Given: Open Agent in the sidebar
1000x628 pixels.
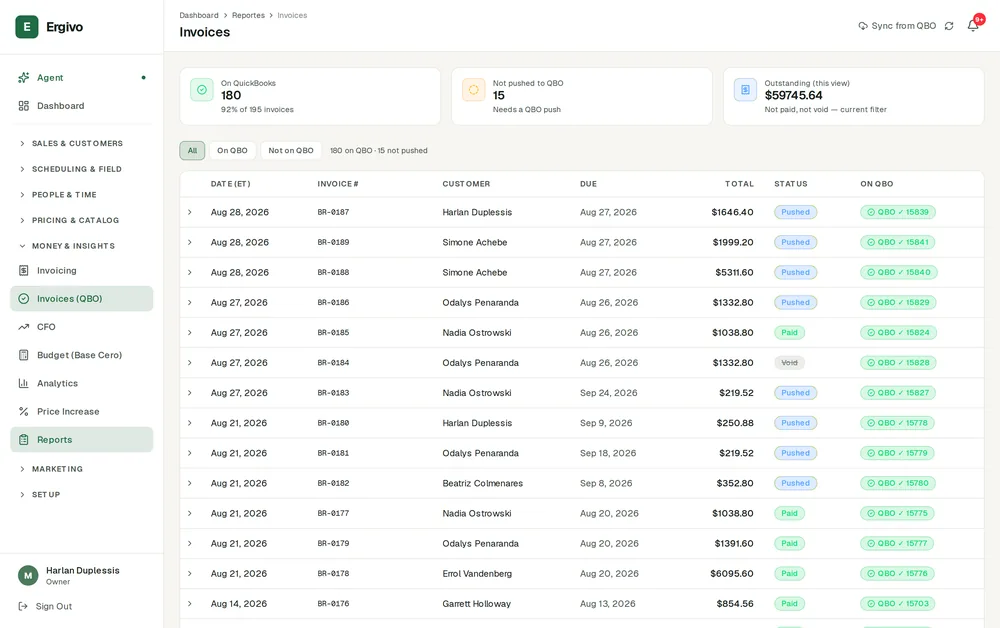Looking at the screenshot, I should [x=82, y=78].
